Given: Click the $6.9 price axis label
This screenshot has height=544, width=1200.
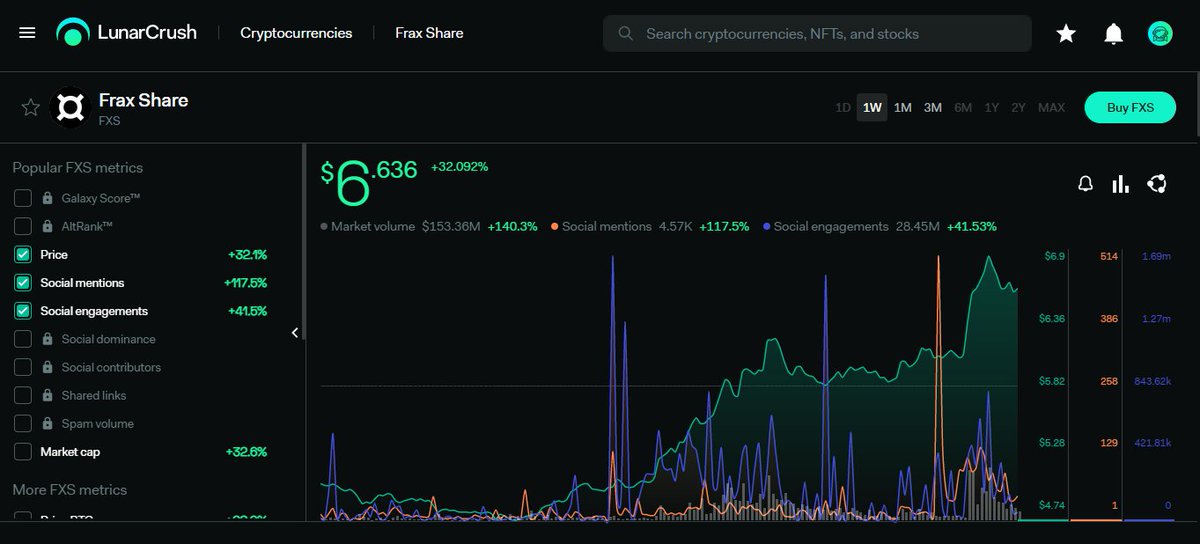Looking at the screenshot, I should click(x=1055, y=257).
